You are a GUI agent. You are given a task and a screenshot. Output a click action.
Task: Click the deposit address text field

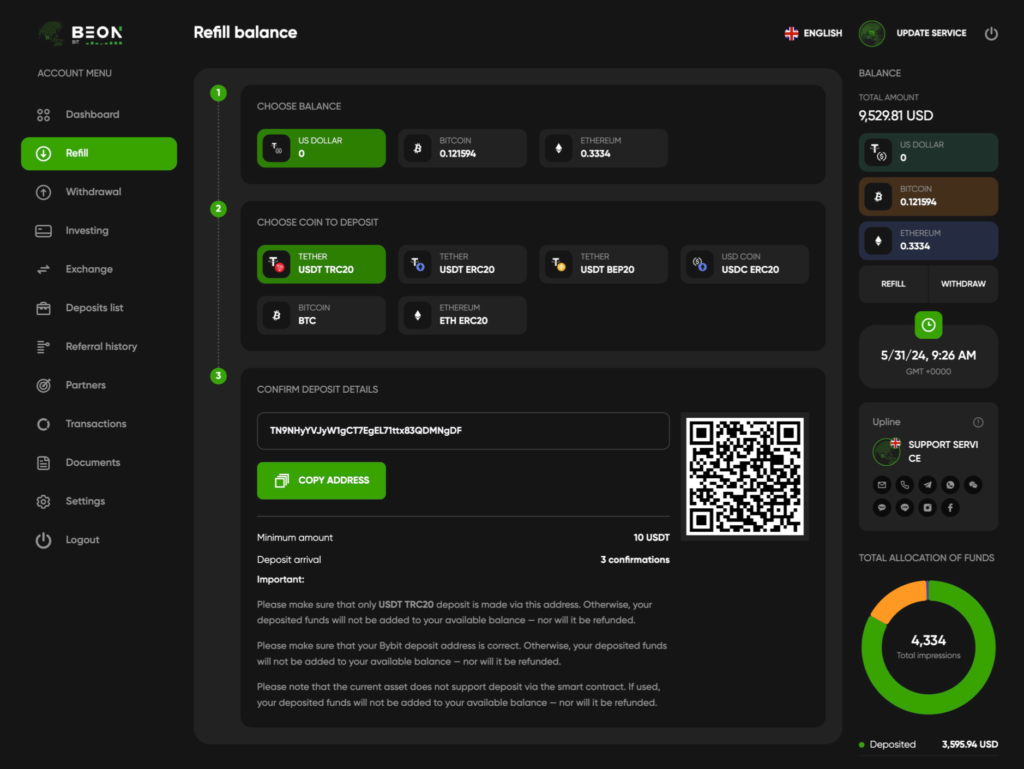[463, 431]
